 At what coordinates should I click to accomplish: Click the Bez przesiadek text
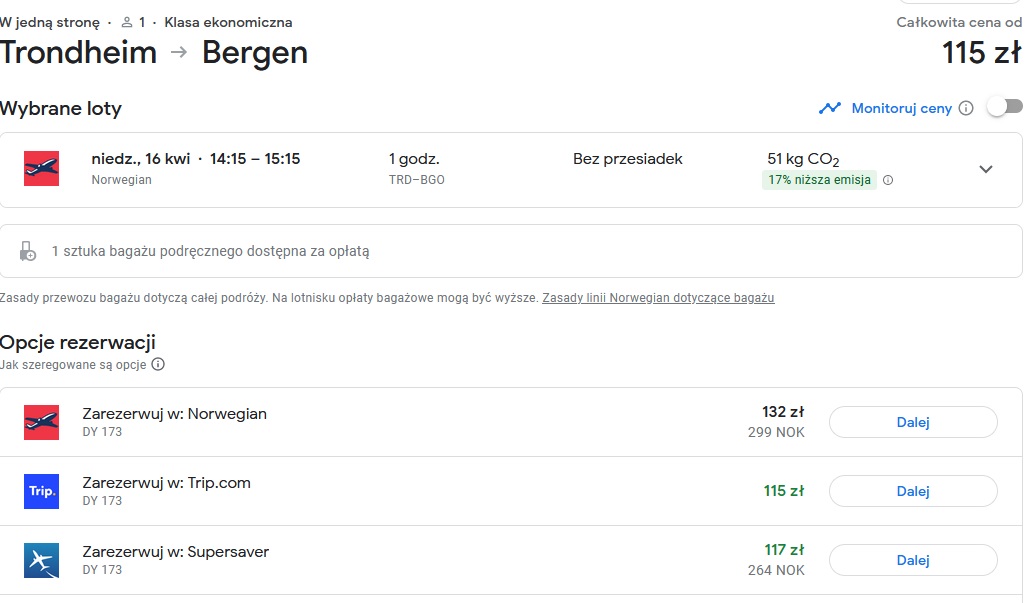(x=628, y=159)
